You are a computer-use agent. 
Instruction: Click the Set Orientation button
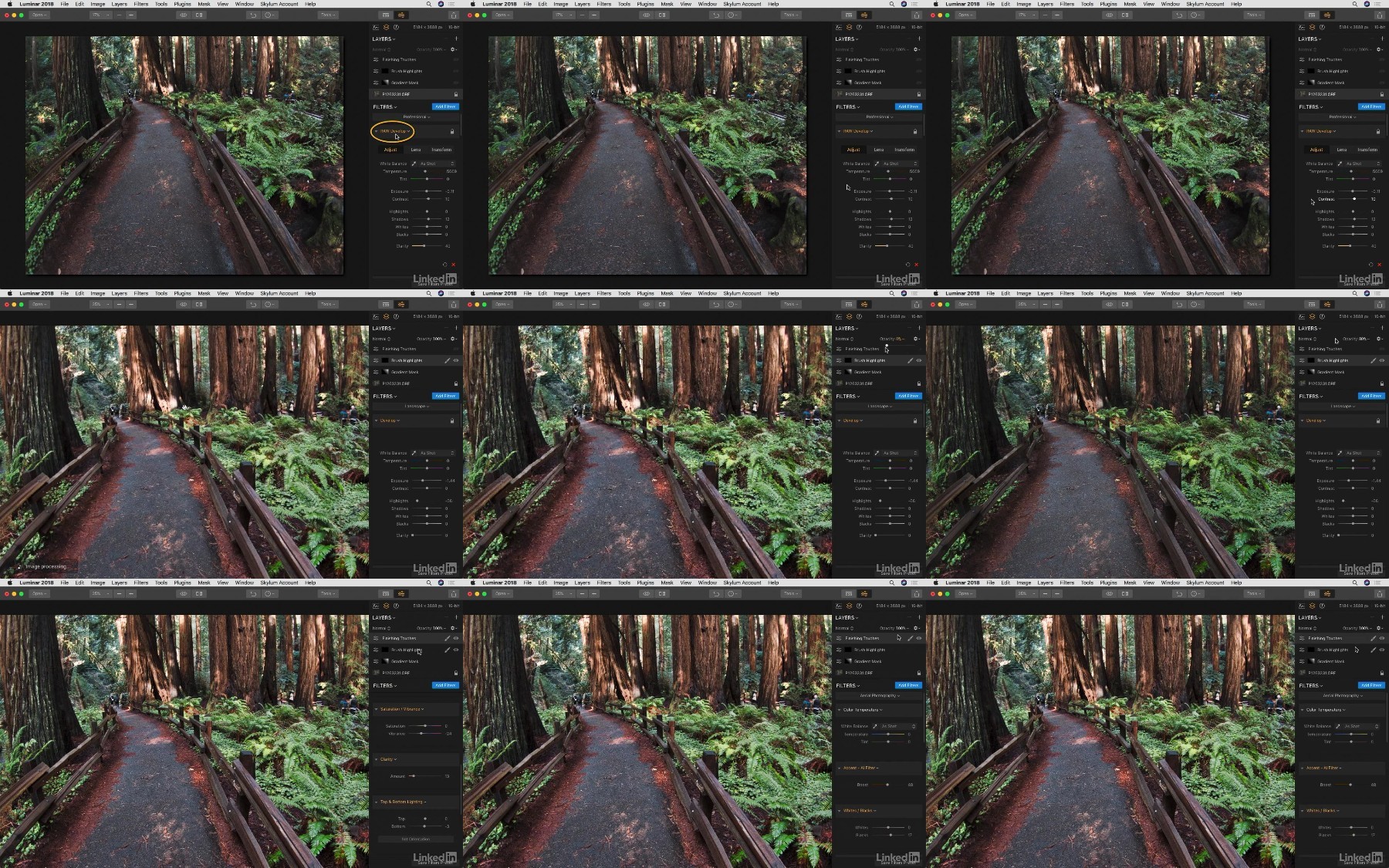tap(416, 839)
